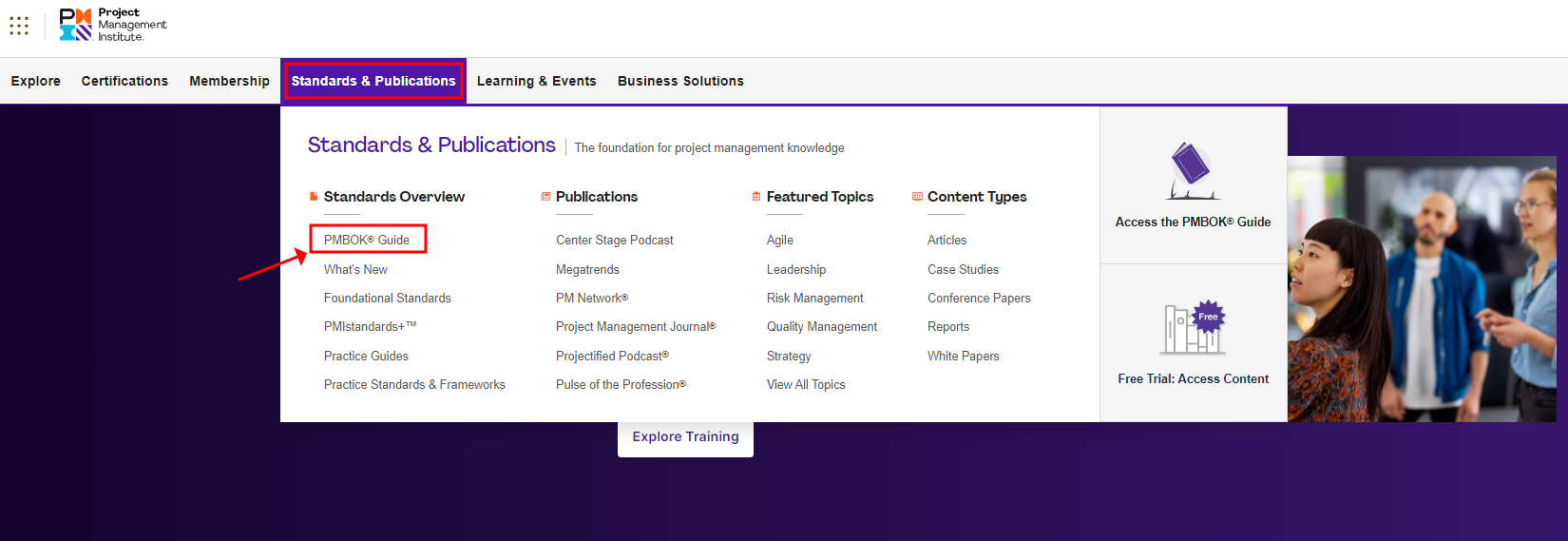The height and width of the screenshot is (541, 1568).
Task: Open the Certifications menu
Action: (x=124, y=81)
